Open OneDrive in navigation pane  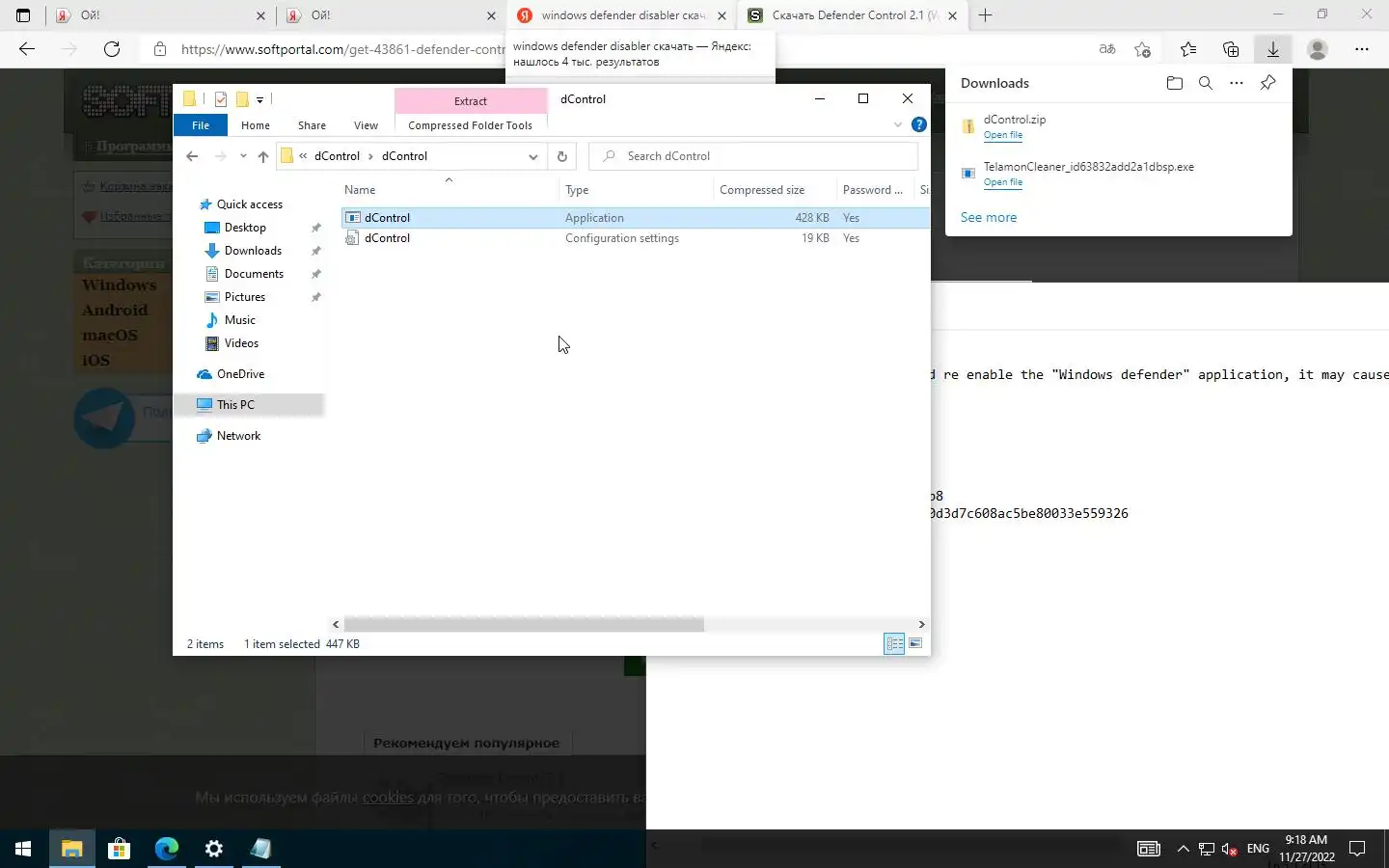[x=240, y=374]
